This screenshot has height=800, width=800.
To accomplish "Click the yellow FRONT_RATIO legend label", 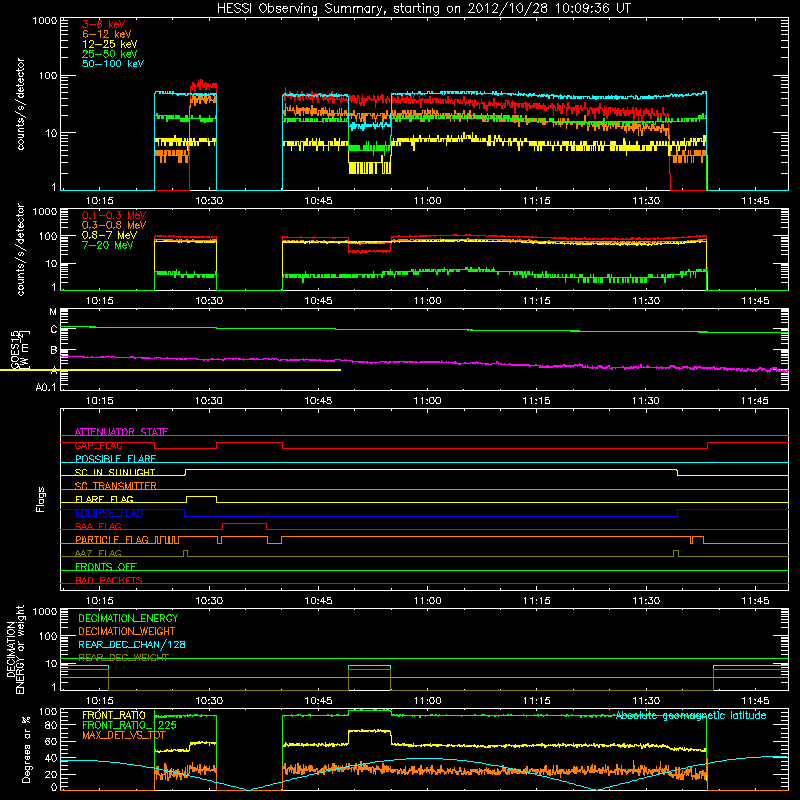I will coord(114,715).
